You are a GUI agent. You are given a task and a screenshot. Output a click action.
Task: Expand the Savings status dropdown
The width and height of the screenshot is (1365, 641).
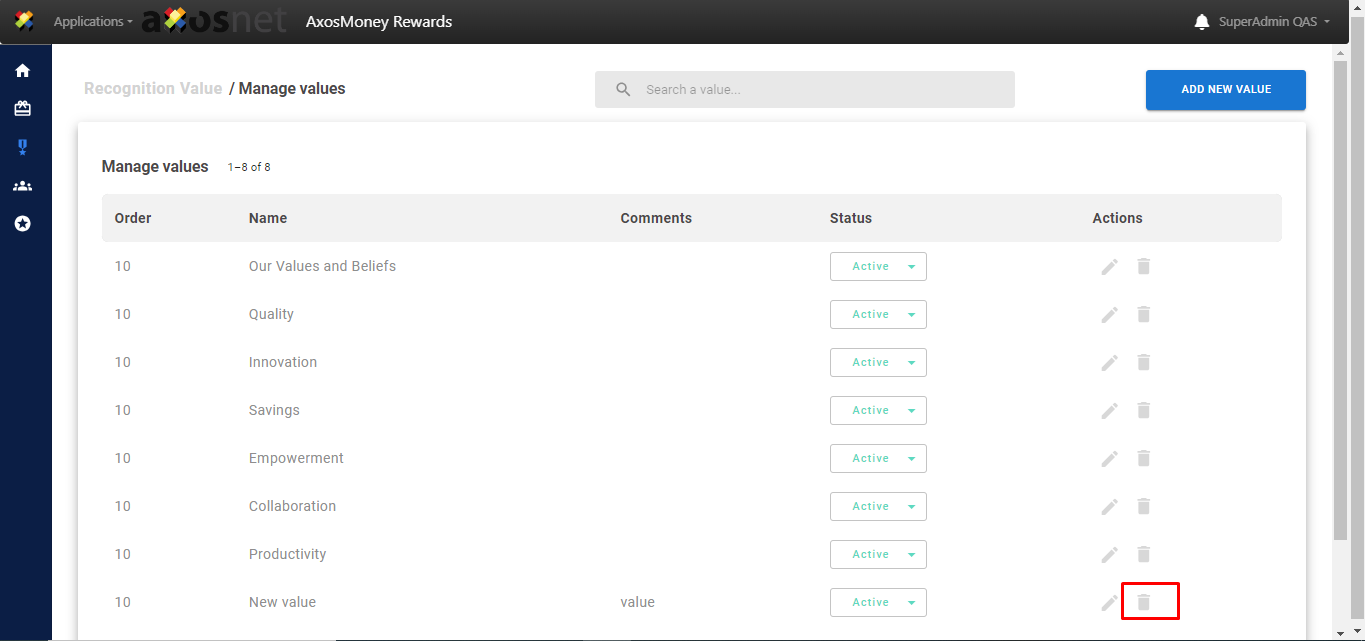[x=878, y=410]
